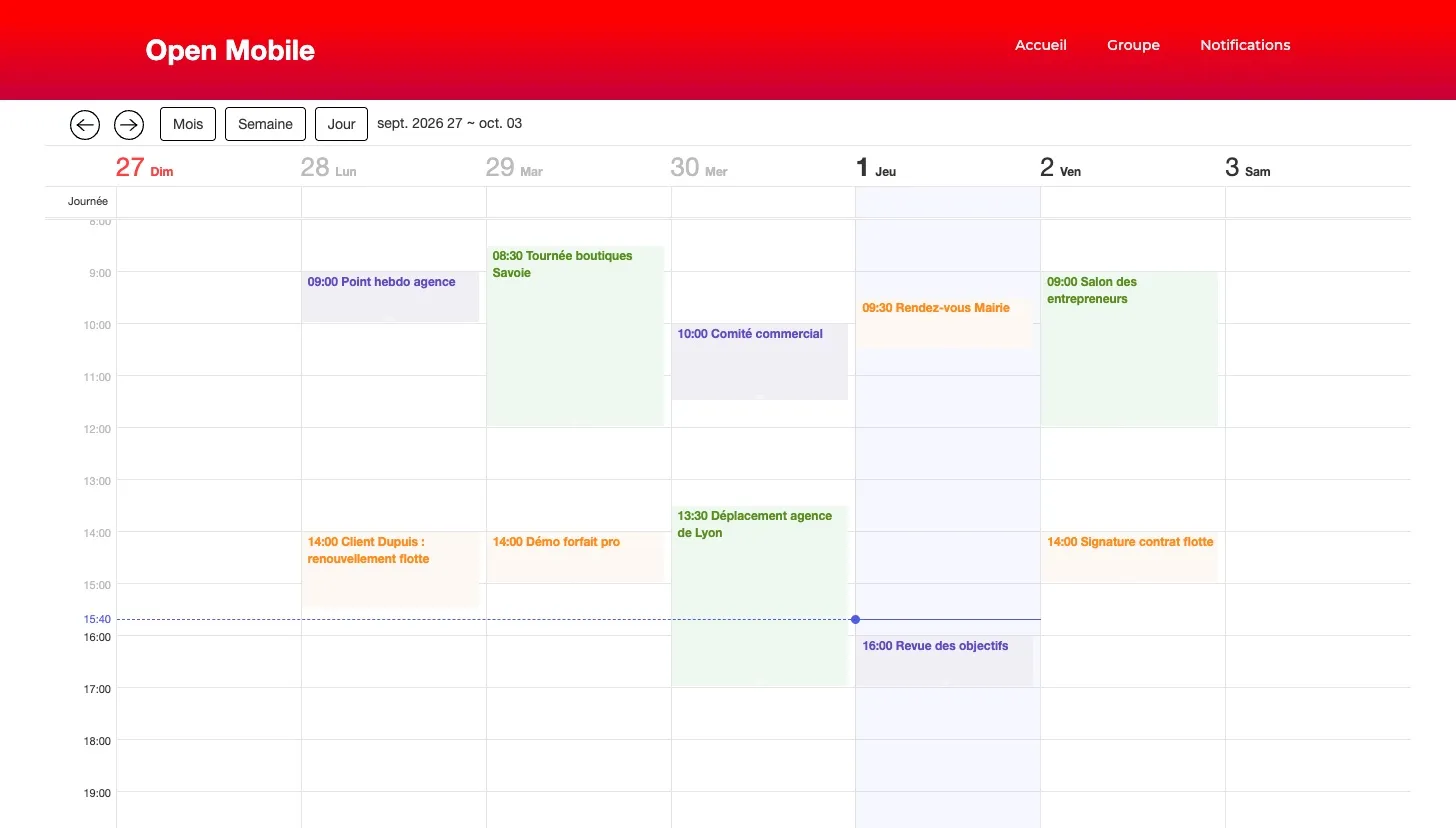Open the Accueil page
This screenshot has width=1456, height=828.
[x=1041, y=45]
